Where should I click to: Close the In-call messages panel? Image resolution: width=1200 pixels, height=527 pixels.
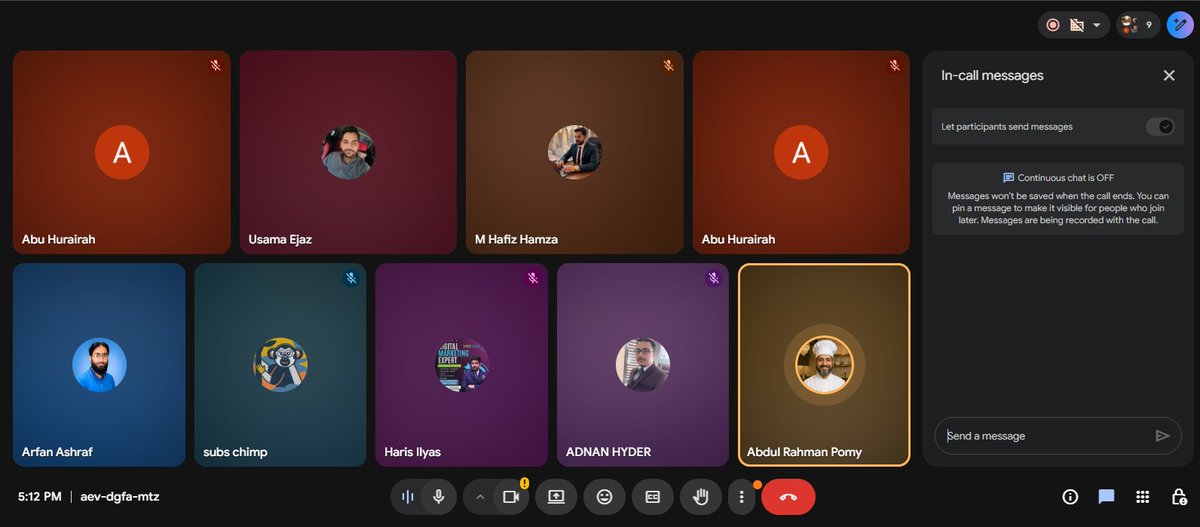[x=1168, y=75]
